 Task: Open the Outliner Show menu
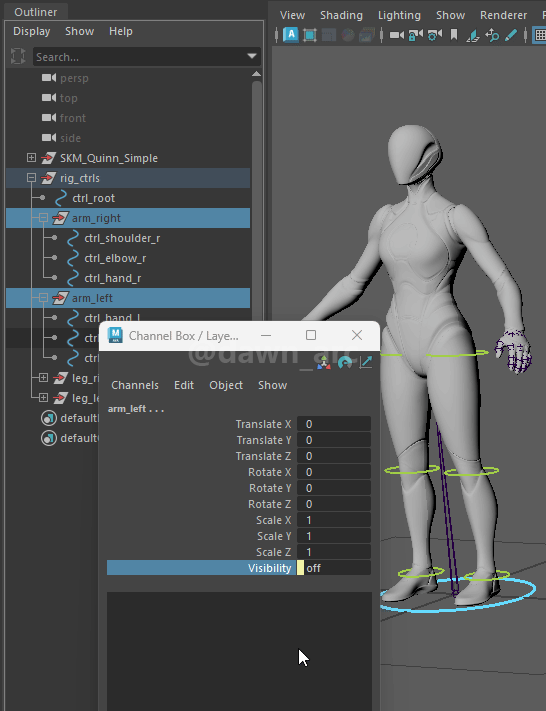79,31
